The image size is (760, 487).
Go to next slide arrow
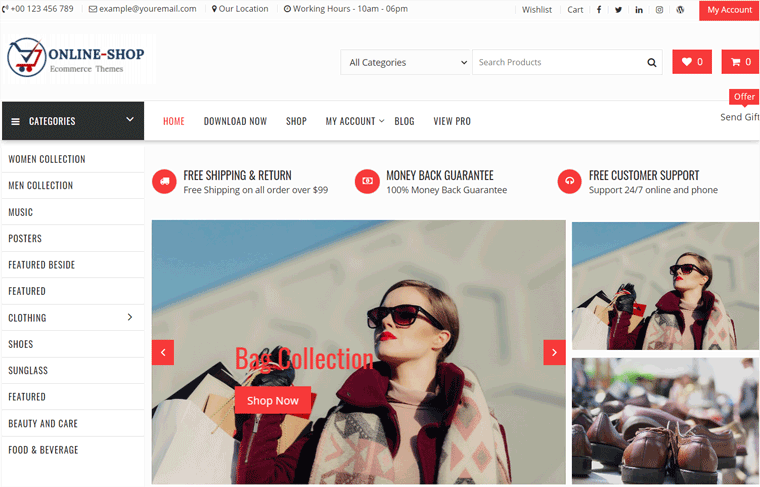[554, 353]
